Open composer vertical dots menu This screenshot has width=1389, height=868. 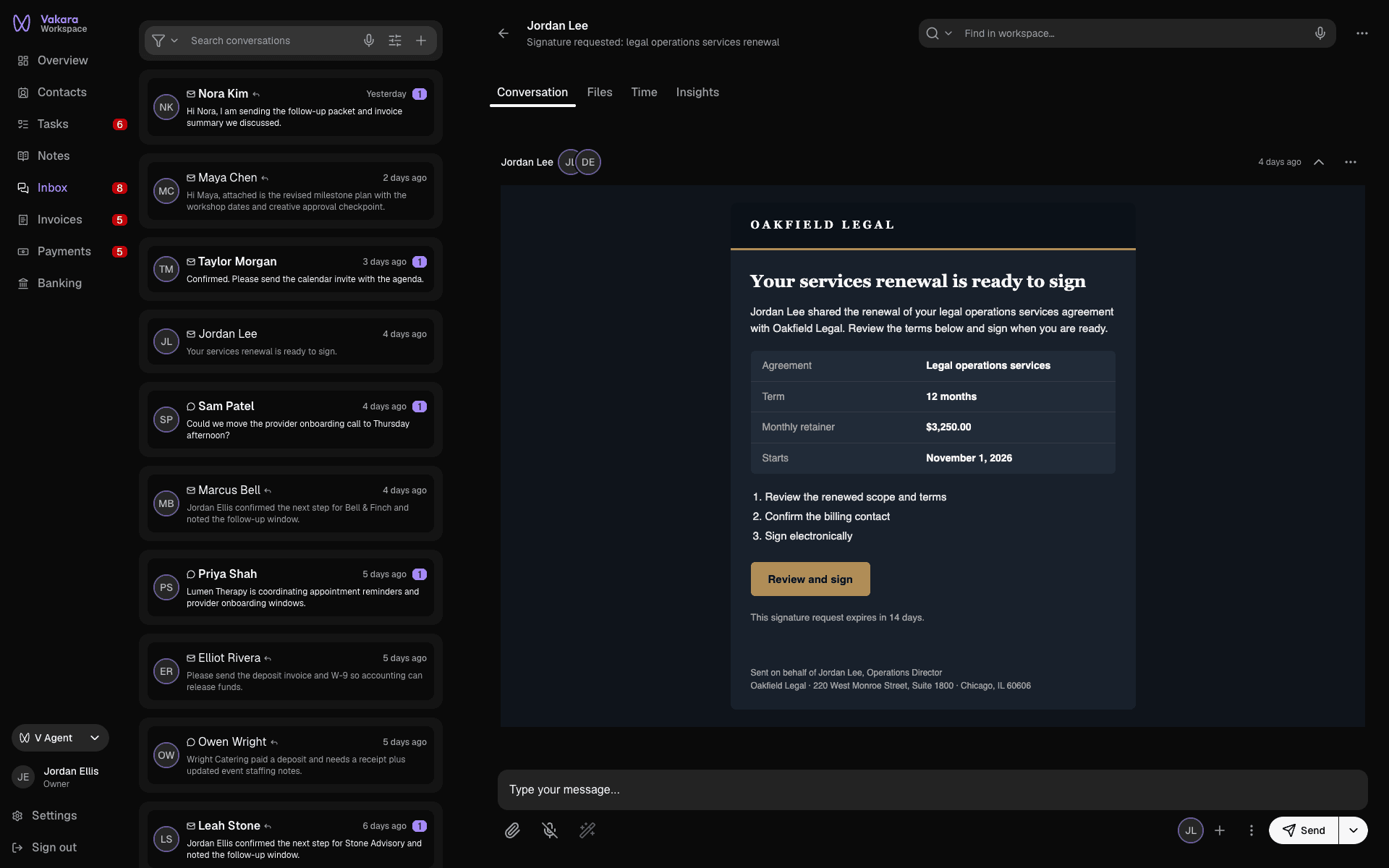coord(1252,830)
